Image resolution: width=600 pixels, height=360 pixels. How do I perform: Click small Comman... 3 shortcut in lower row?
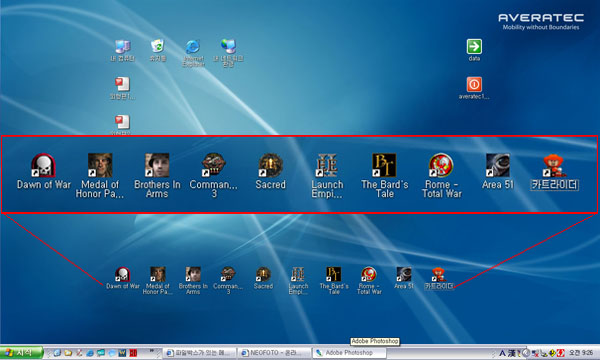(x=228, y=280)
